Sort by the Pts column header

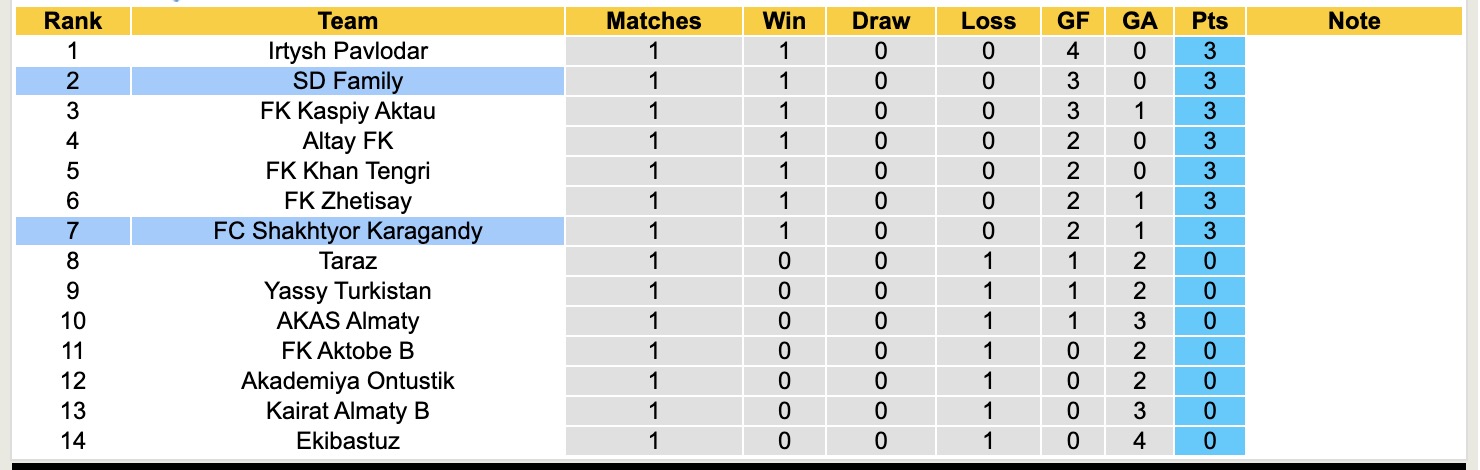1210,21
